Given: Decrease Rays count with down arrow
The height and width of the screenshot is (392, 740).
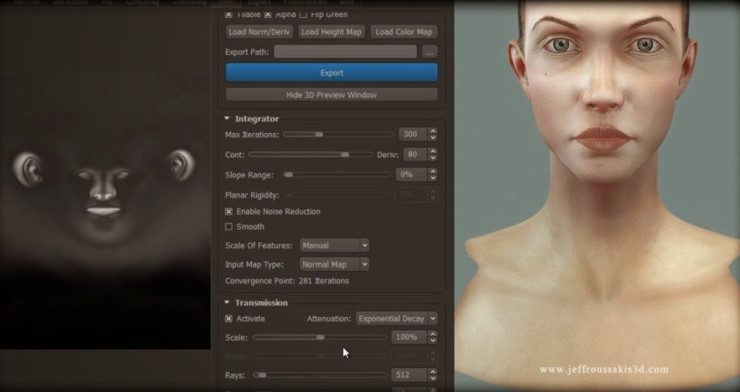Looking at the screenshot, I should 433,378.
